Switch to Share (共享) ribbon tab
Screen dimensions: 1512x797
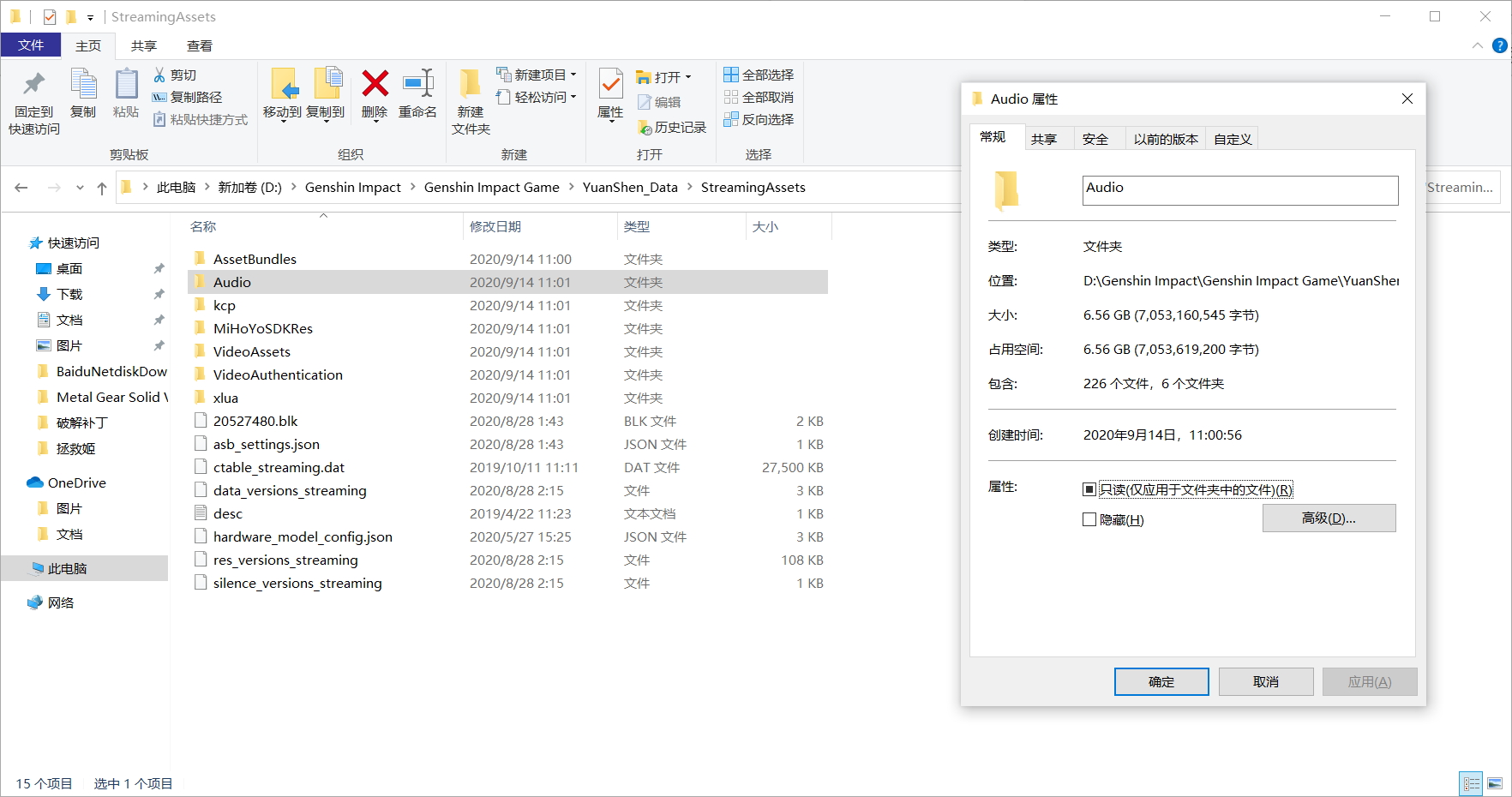click(144, 46)
